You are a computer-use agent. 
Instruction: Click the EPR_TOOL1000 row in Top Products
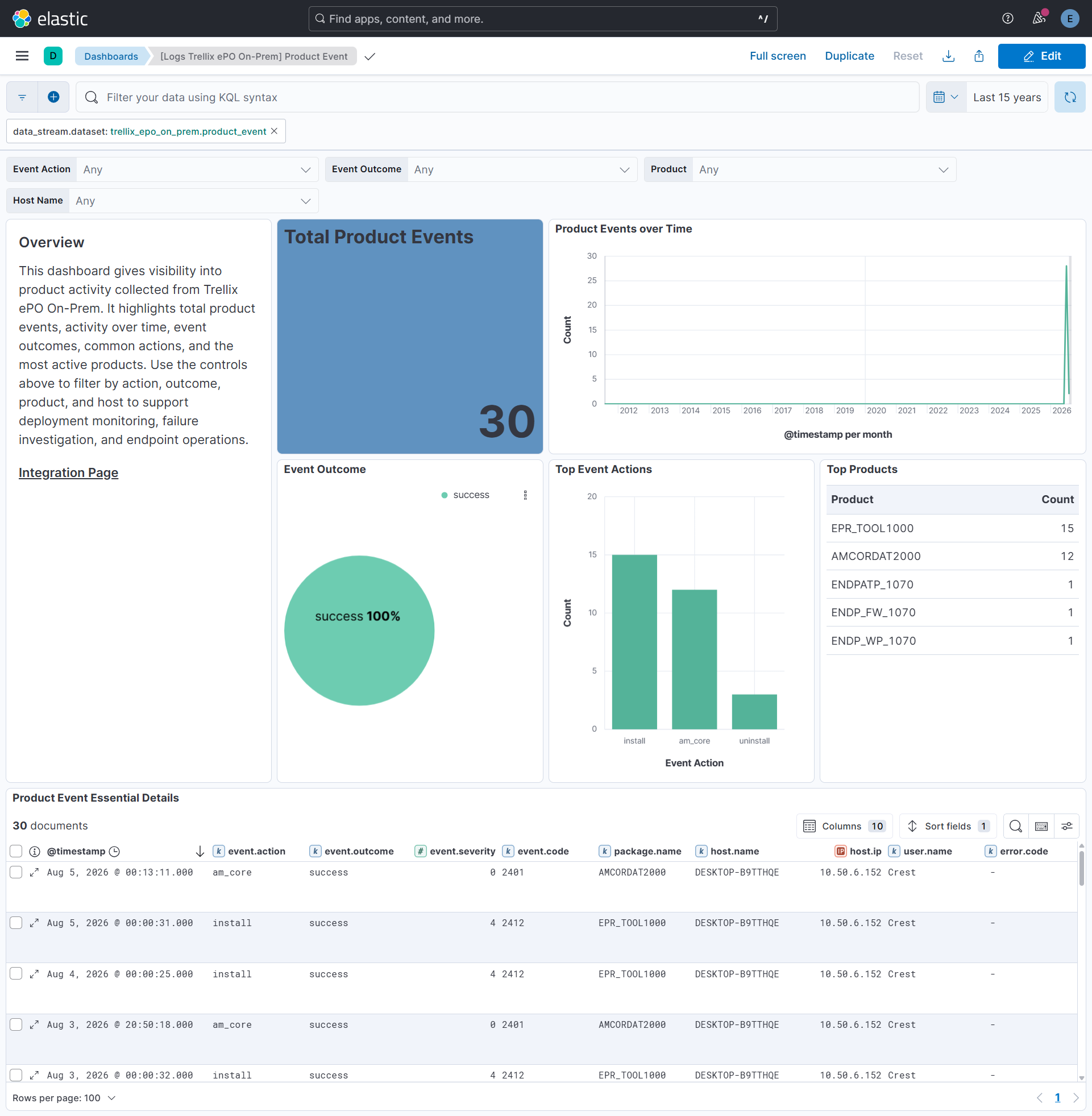click(952, 528)
